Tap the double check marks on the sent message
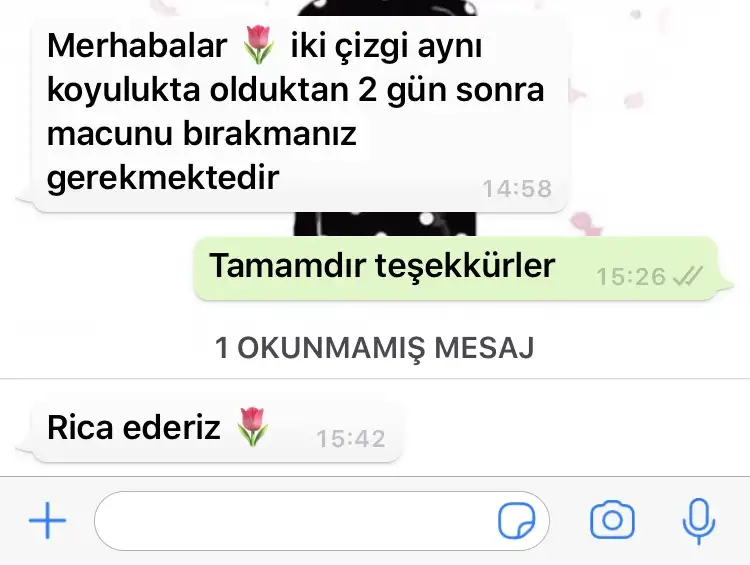Screen dimensions: 750x565 coord(687,276)
